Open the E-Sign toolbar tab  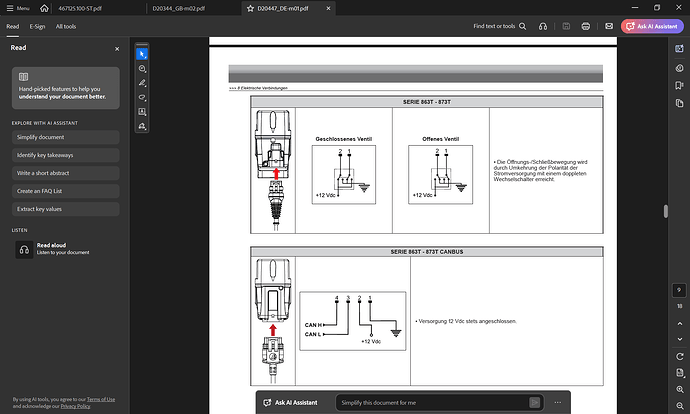37,26
